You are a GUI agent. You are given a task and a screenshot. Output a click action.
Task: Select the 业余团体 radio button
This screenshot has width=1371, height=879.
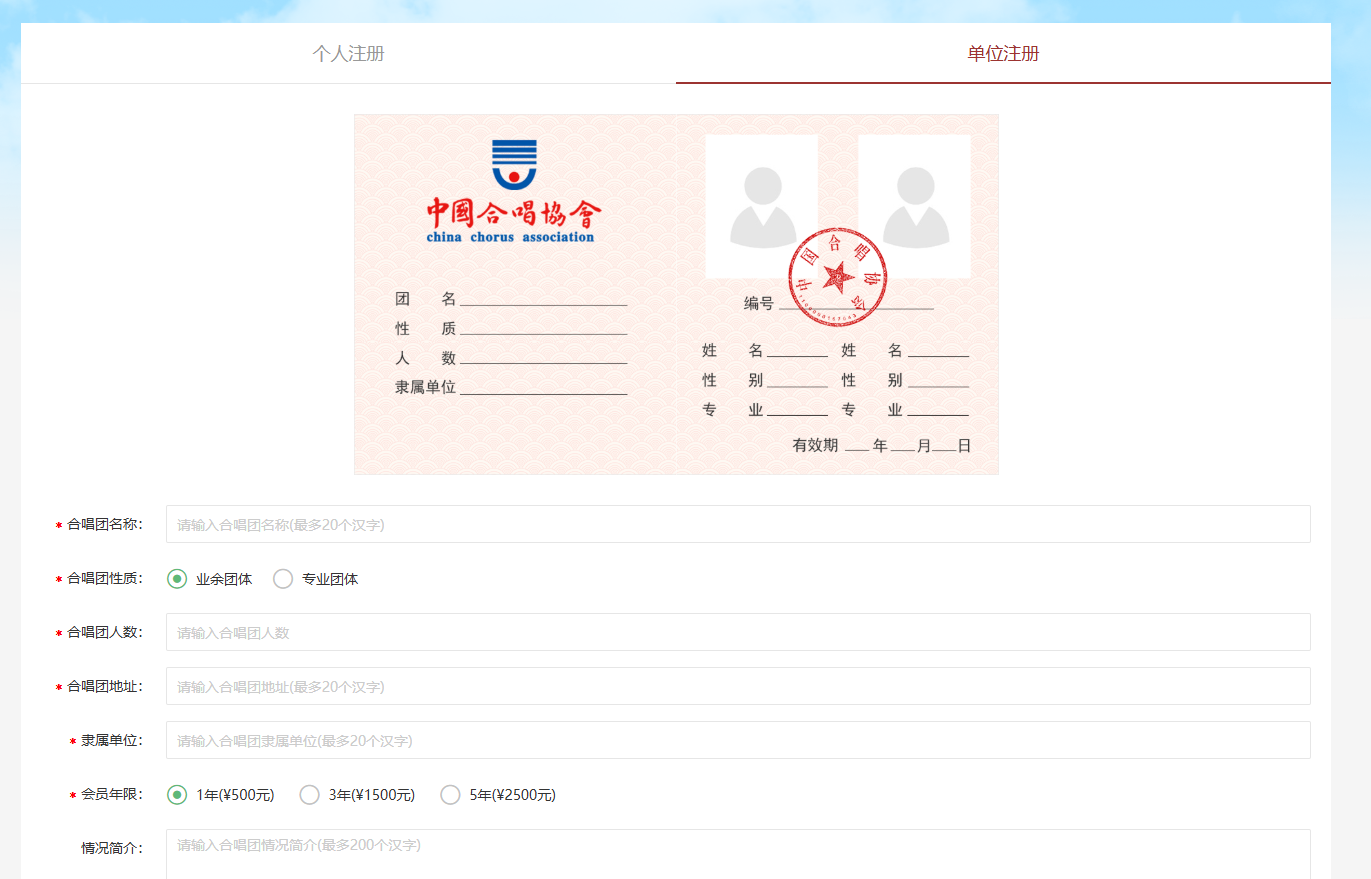[177, 579]
